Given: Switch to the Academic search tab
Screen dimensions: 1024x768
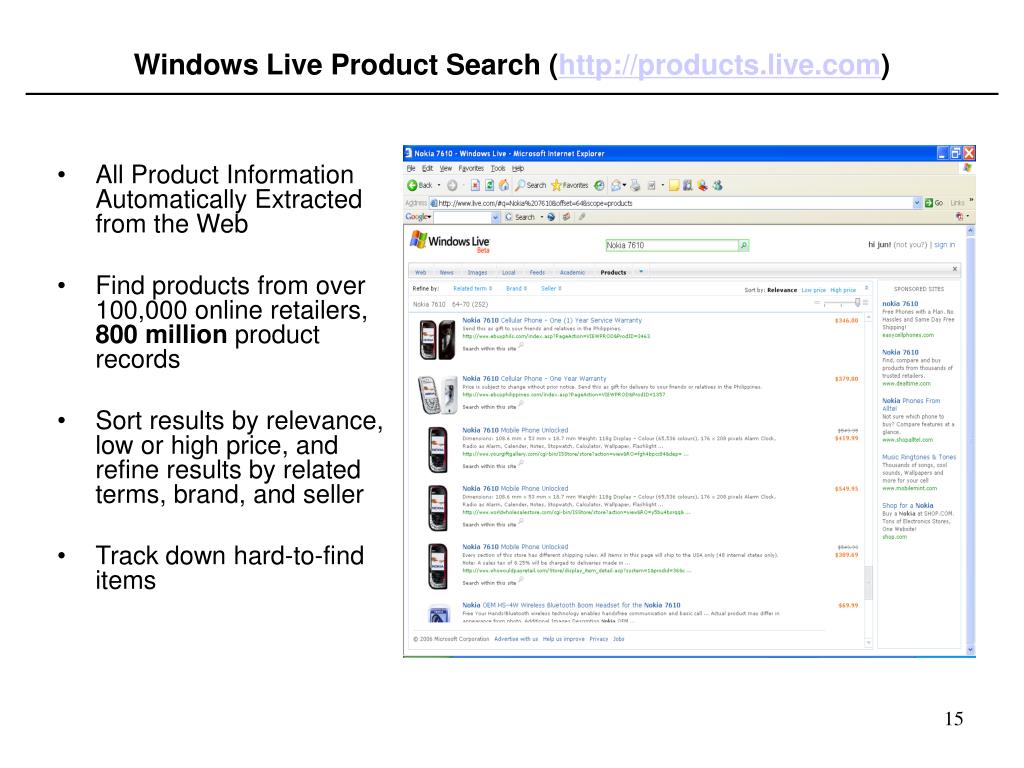Looking at the screenshot, I should pyautogui.click(x=572, y=272).
